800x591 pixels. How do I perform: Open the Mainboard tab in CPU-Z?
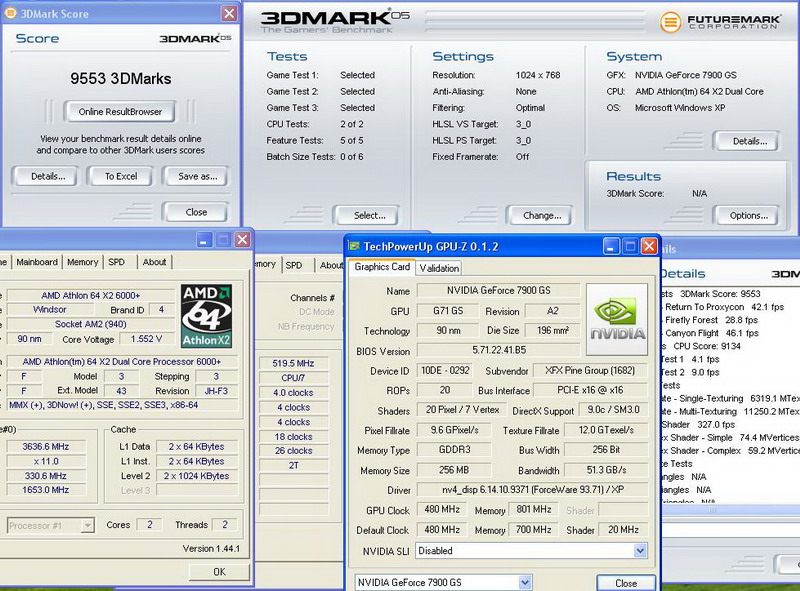(37, 262)
